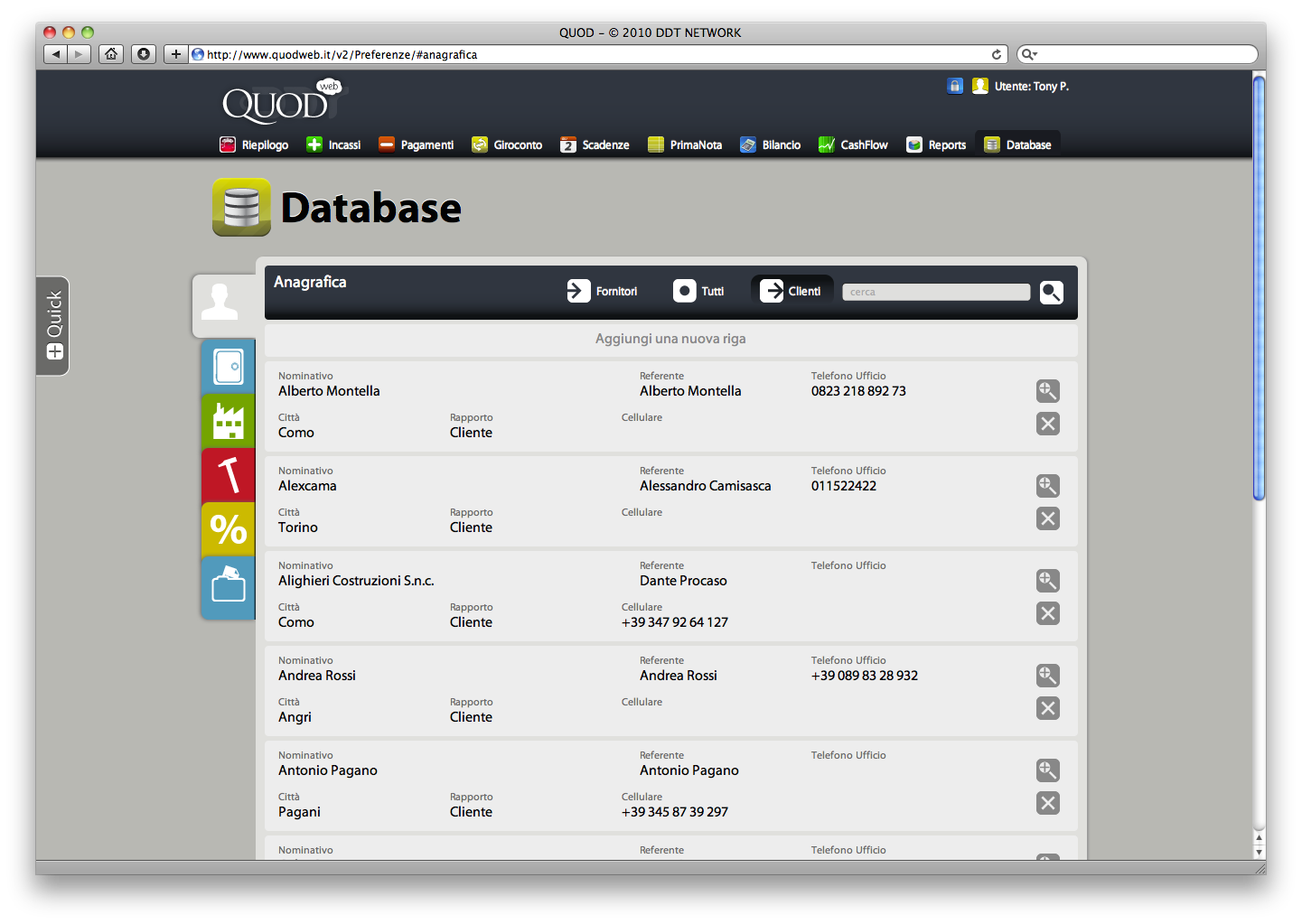1302x924 pixels.
Task: View details of the Antonio Pagano record
Action: click(x=1048, y=770)
